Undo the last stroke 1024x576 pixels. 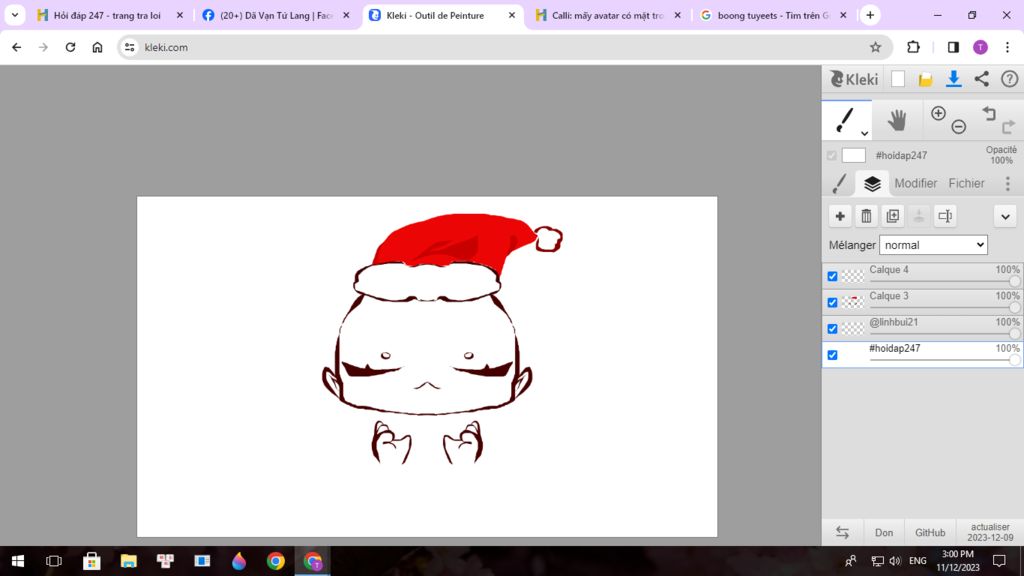click(x=989, y=114)
